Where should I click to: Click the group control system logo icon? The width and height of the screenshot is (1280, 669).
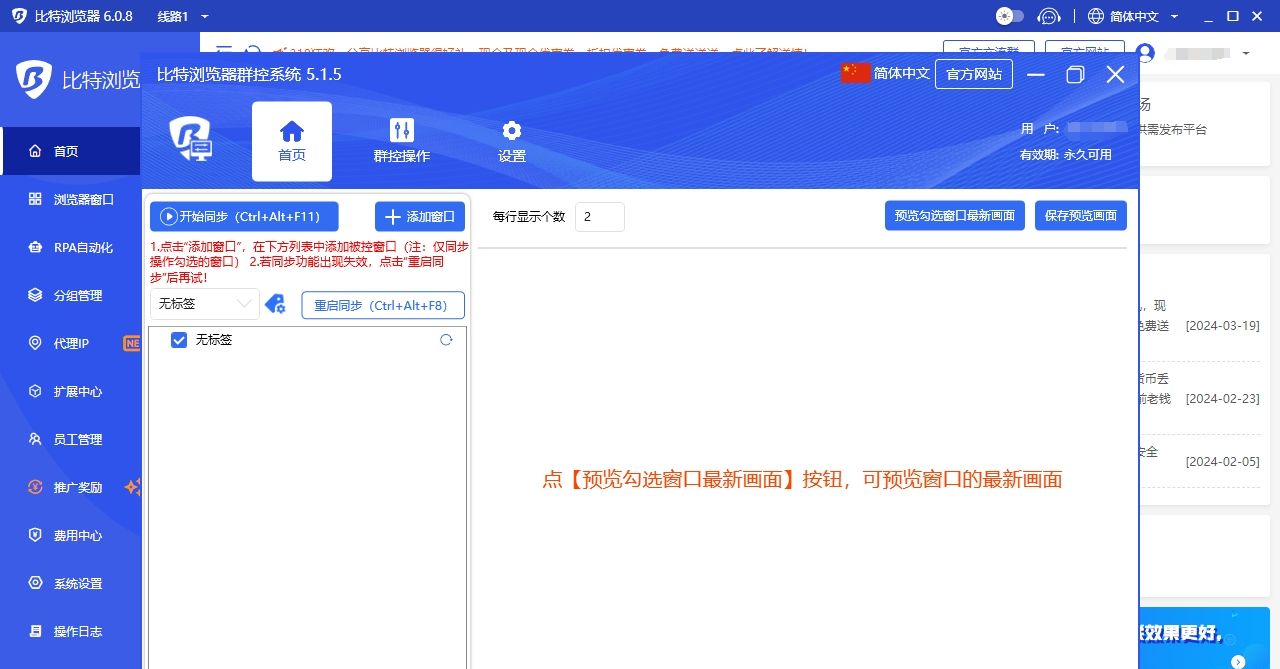click(190, 139)
